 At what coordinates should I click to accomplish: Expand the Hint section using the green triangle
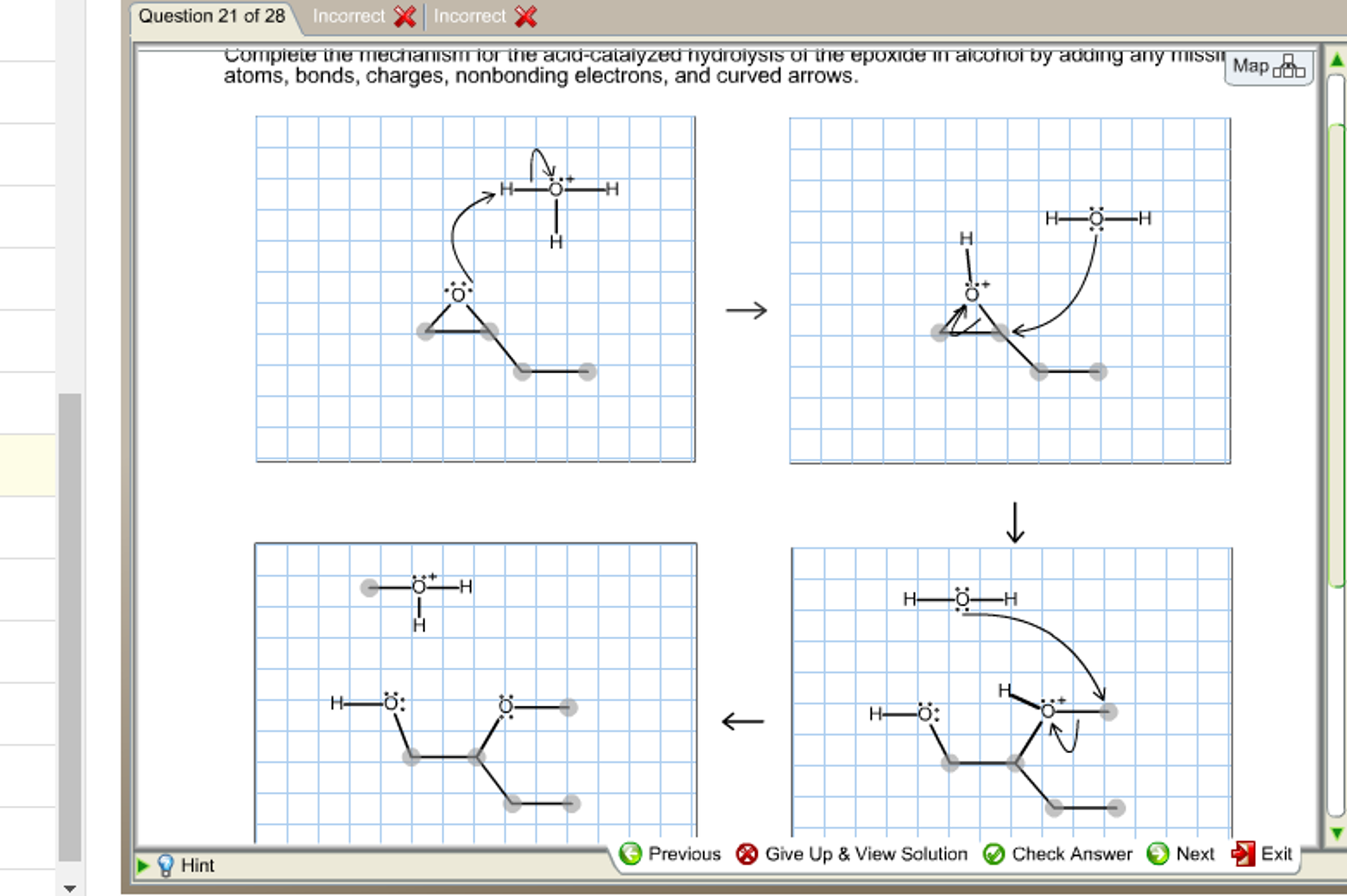[x=143, y=865]
